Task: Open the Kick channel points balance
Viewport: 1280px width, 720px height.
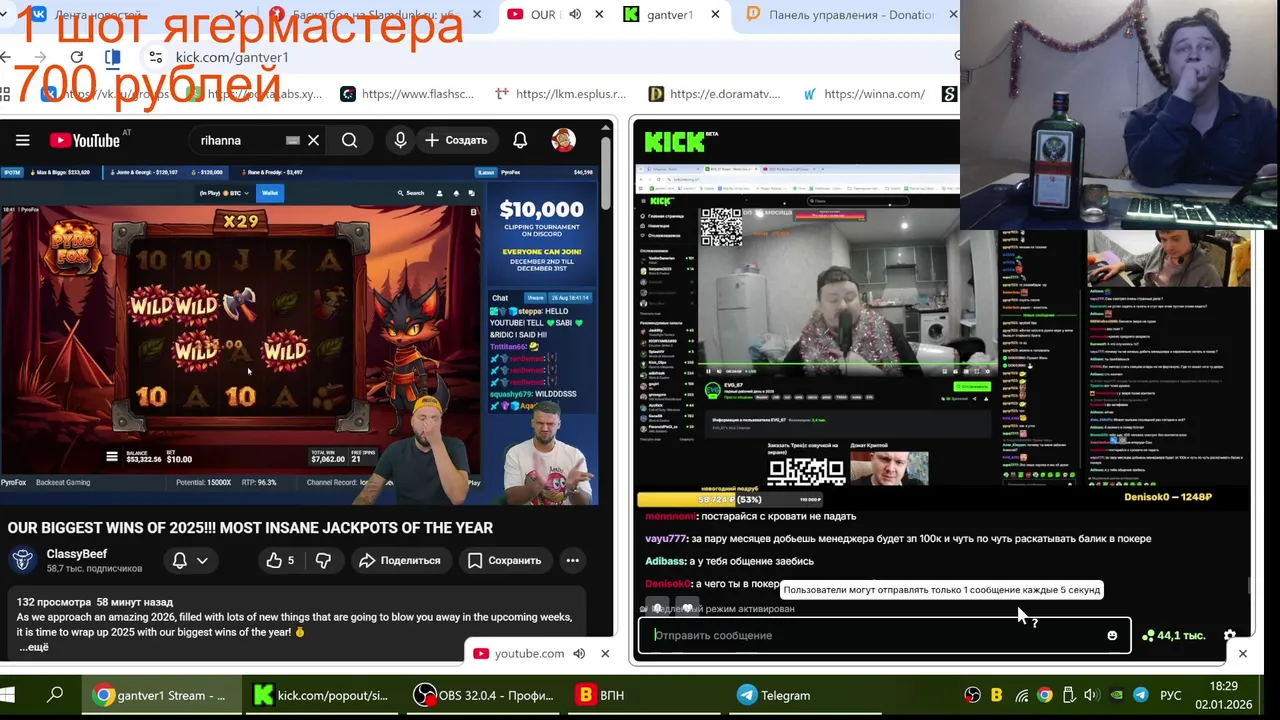Action: (x=1174, y=636)
